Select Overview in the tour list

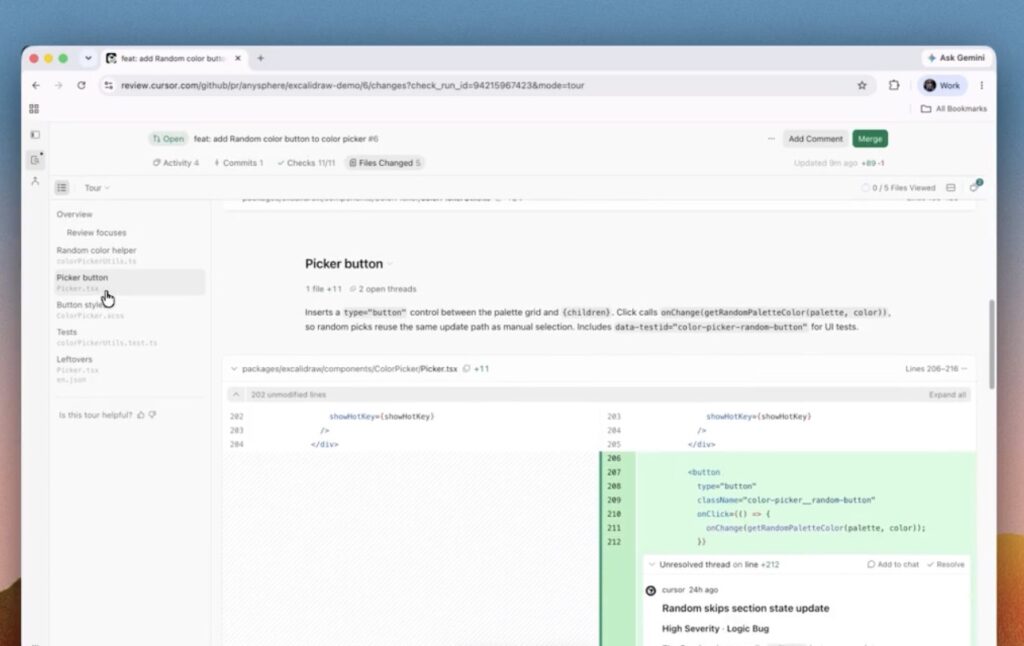click(x=74, y=214)
